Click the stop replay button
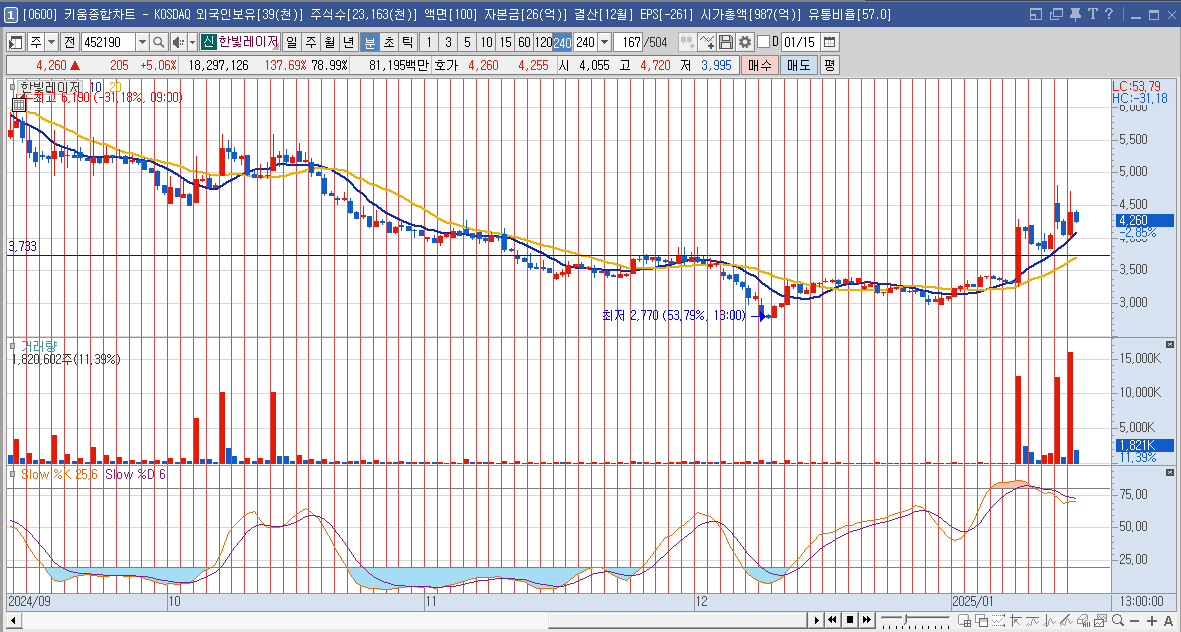 (850, 620)
